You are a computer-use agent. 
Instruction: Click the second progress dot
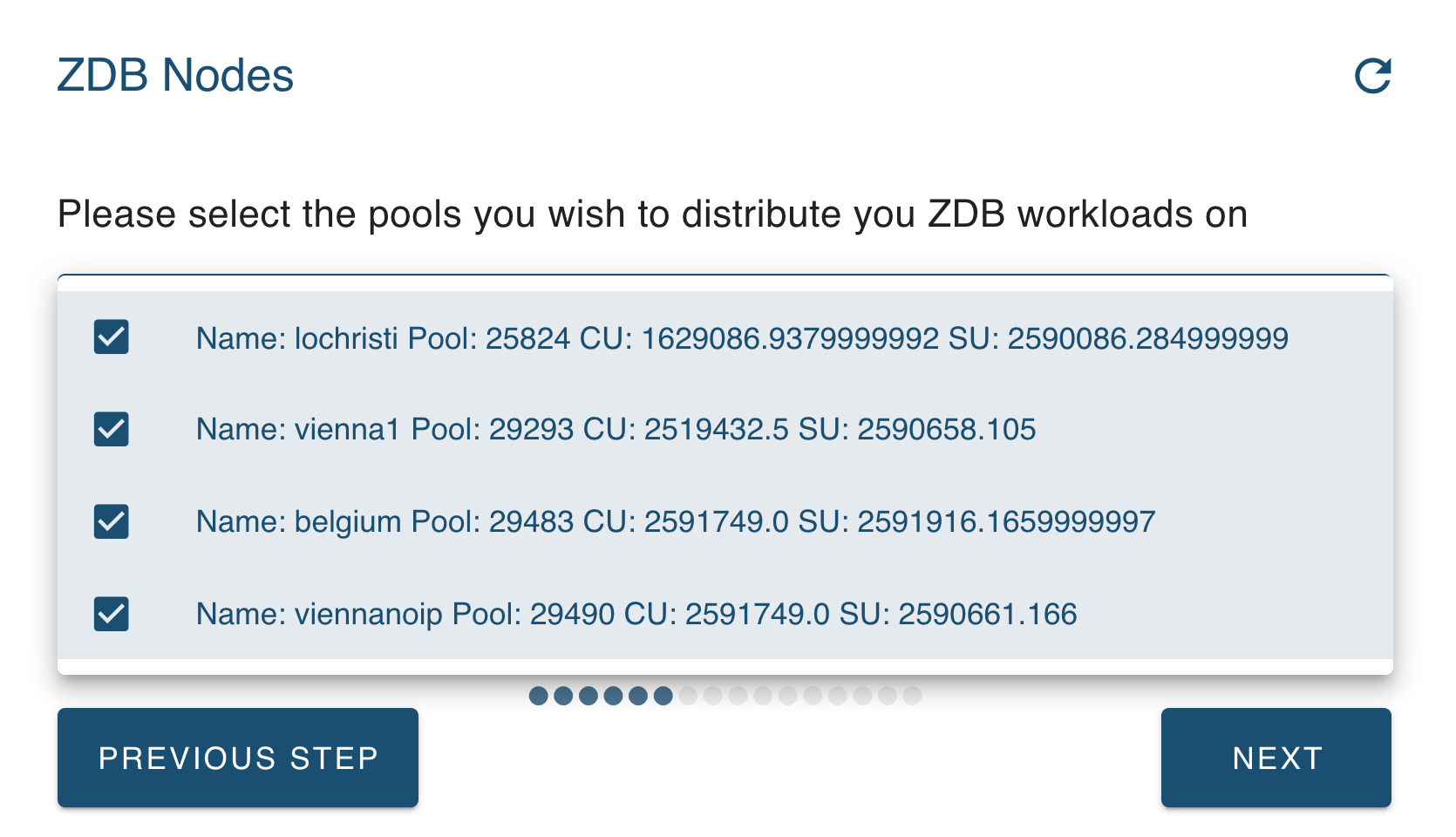(x=565, y=697)
